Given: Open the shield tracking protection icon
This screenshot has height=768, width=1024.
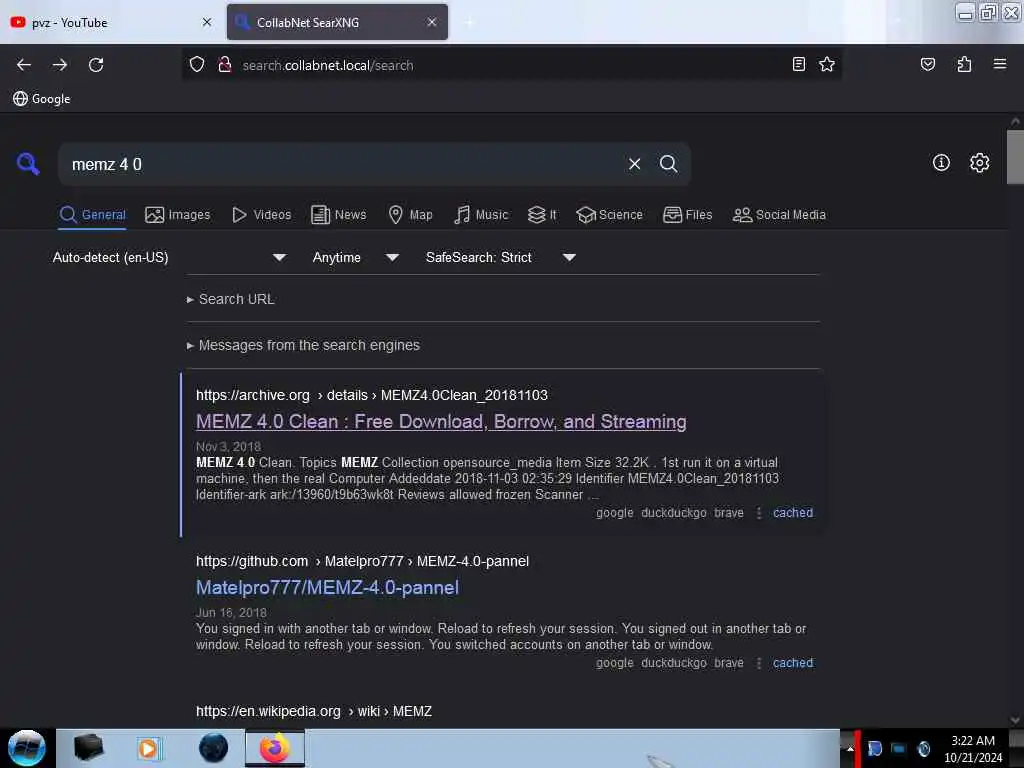Looking at the screenshot, I should (x=197, y=65).
